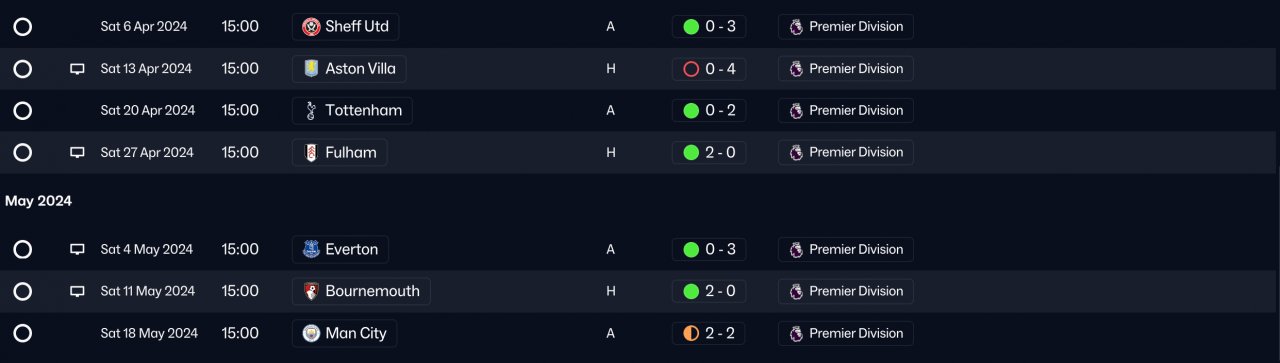Click the Tottenham club crest icon
1280x363 pixels.
(311, 111)
